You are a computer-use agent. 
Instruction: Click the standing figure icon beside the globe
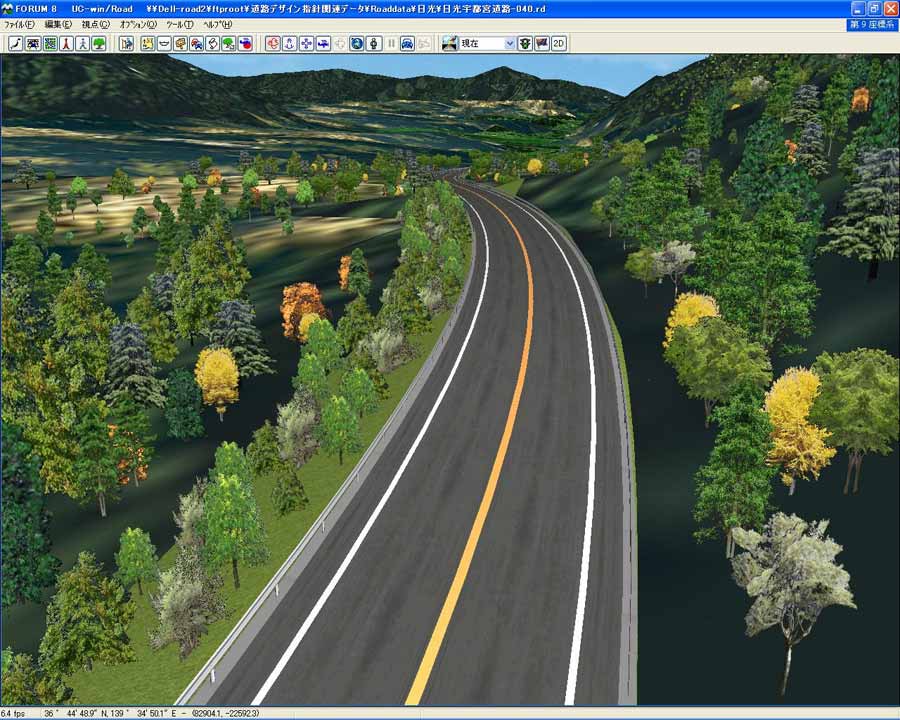coord(374,44)
